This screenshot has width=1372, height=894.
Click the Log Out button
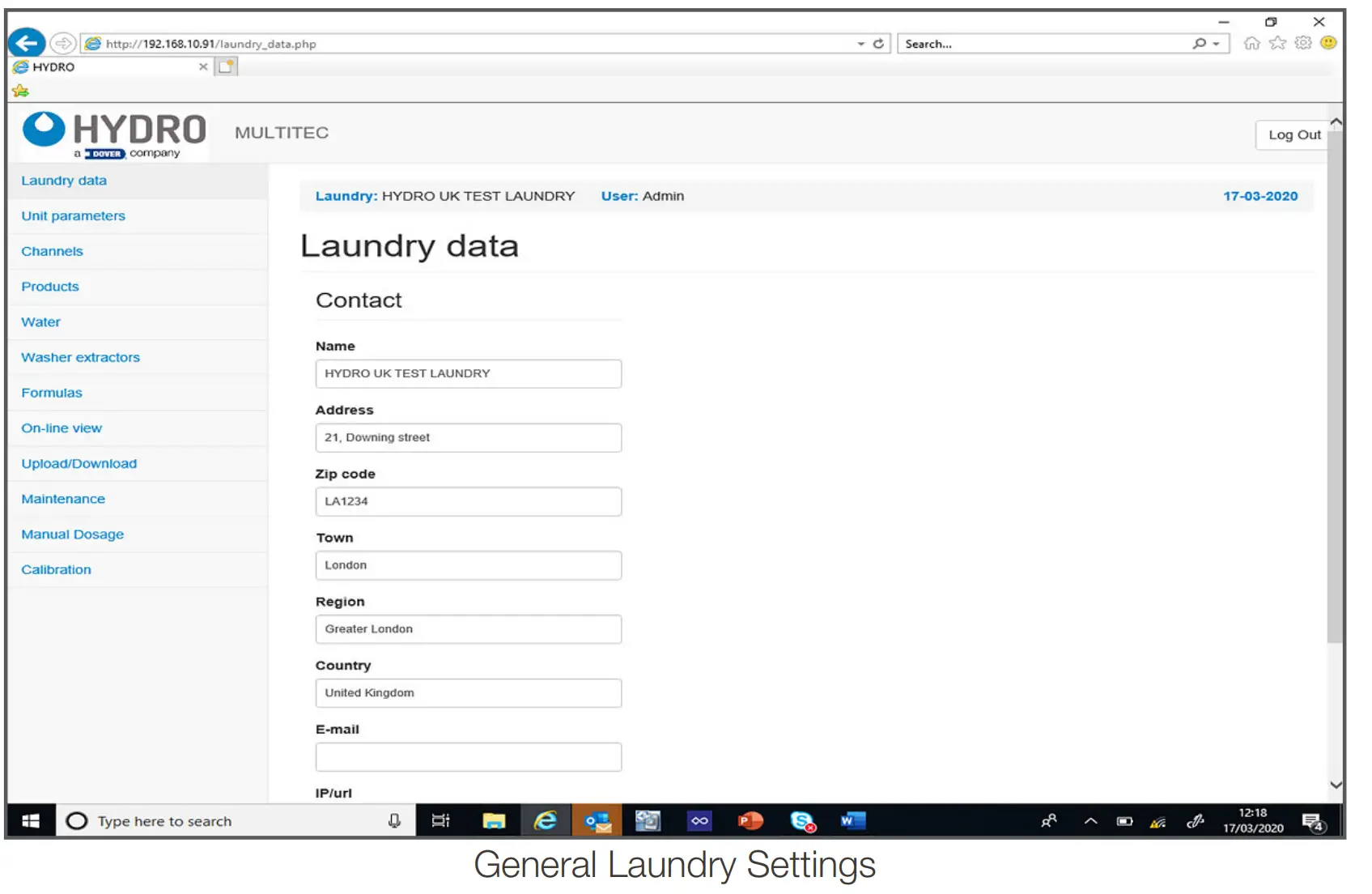point(1293,135)
